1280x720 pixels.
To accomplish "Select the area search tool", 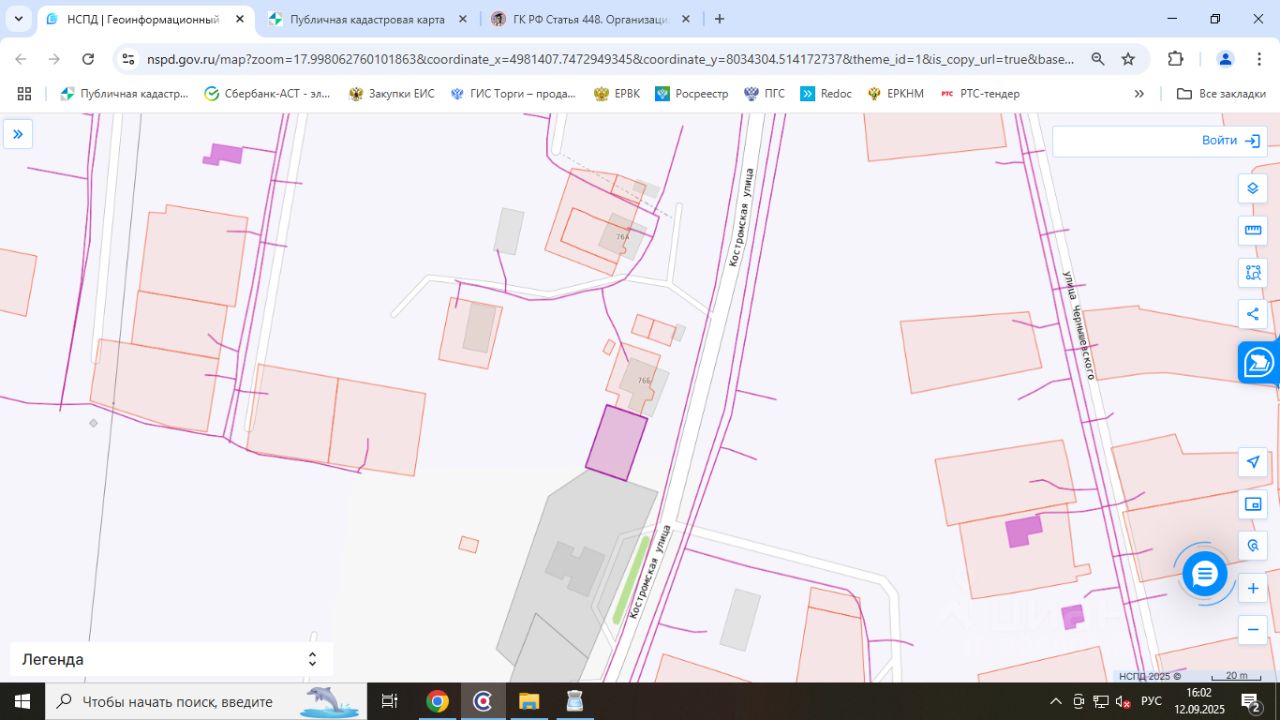I will tap(1253, 272).
